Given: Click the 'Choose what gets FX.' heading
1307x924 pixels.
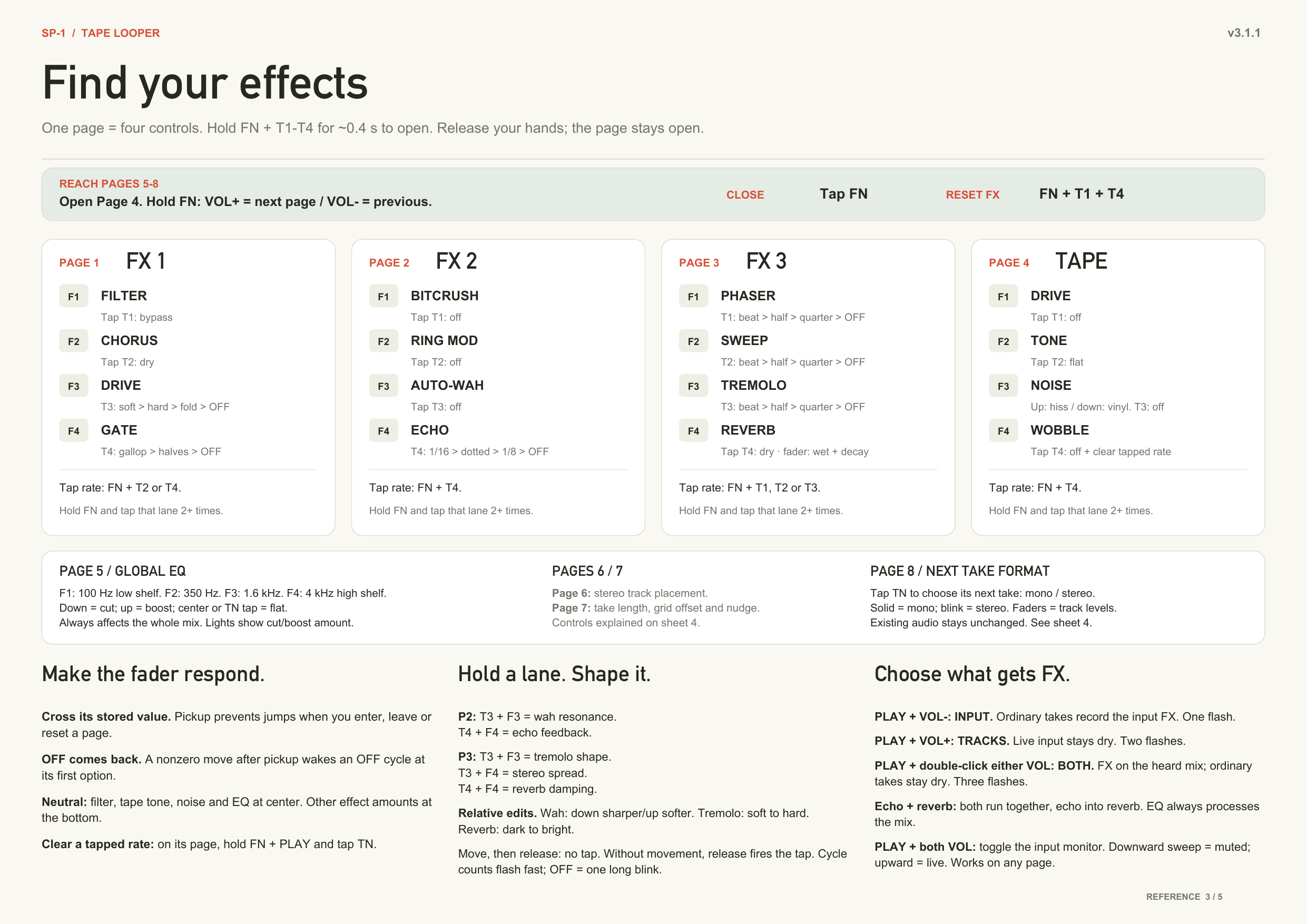Looking at the screenshot, I should (972, 674).
